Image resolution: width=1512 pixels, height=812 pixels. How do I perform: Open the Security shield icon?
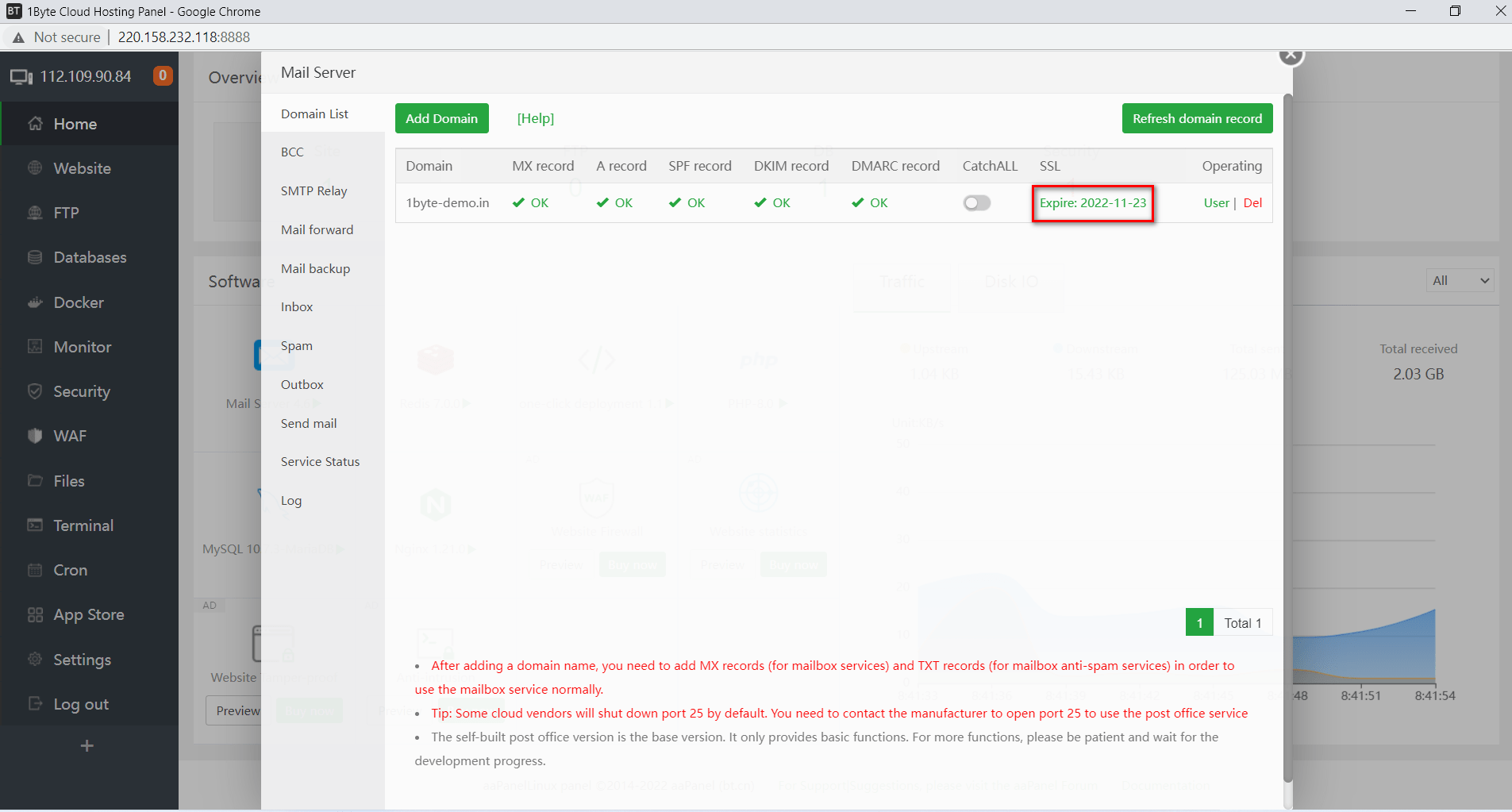(x=35, y=391)
